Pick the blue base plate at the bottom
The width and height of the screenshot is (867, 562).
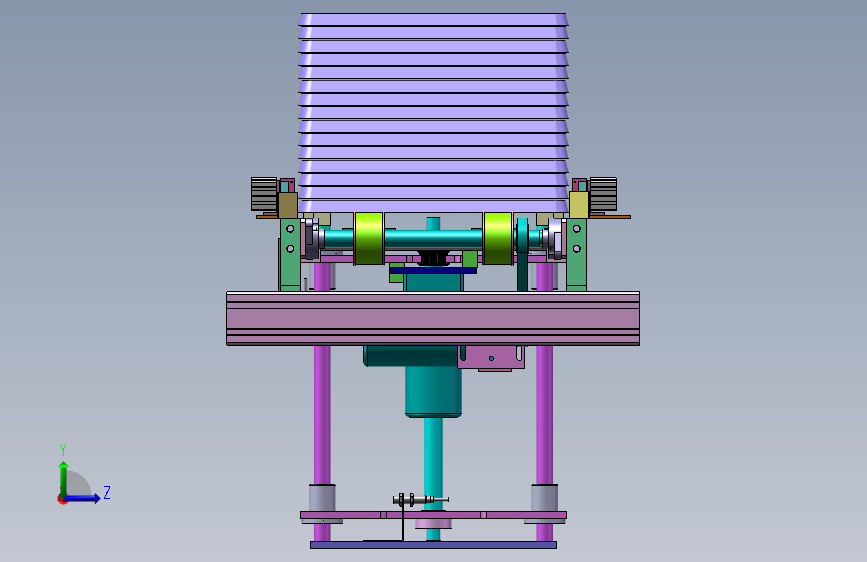click(x=434, y=545)
